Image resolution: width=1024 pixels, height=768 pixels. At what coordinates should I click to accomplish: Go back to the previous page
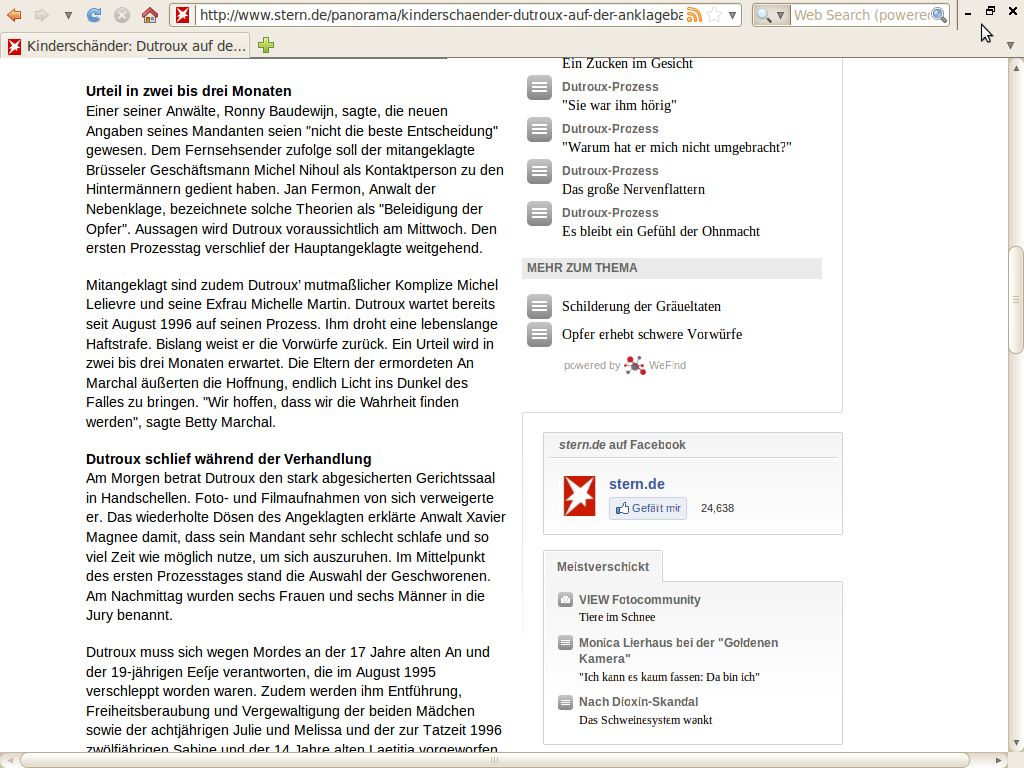click(x=14, y=14)
